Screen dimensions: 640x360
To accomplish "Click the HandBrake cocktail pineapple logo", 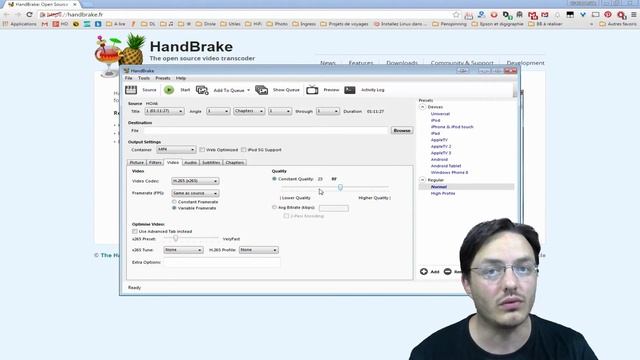I will click(x=120, y=55).
